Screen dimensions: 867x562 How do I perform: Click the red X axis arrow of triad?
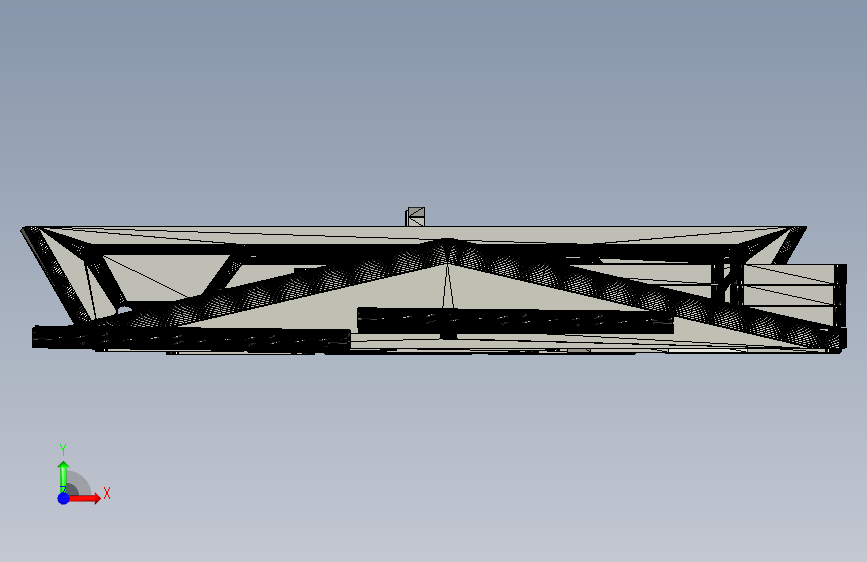(x=84, y=498)
